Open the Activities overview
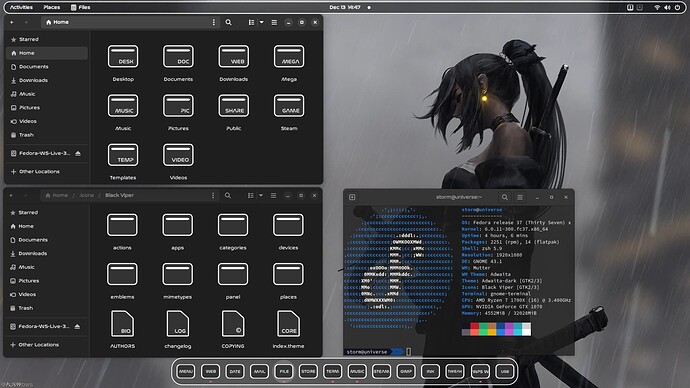Screen dimensions: 690x388 click(21, 7)
